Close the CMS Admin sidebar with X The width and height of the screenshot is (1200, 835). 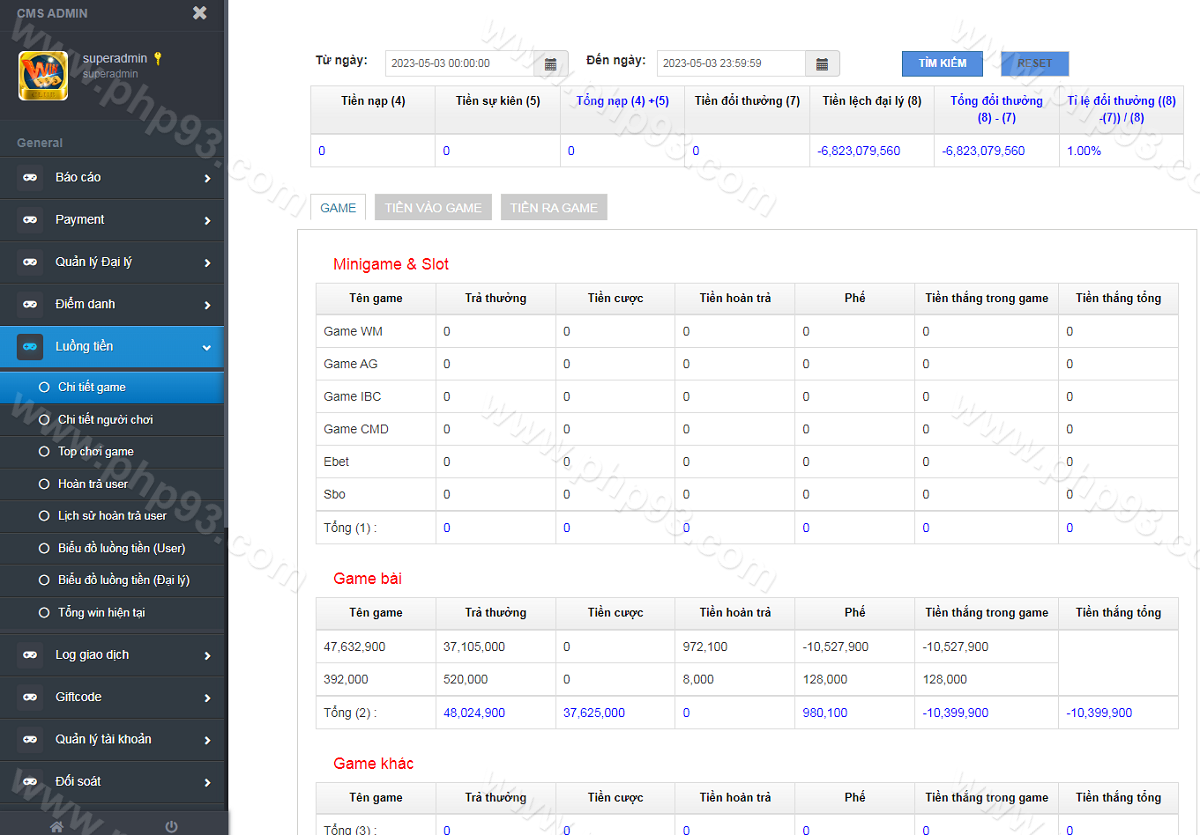pos(200,13)
